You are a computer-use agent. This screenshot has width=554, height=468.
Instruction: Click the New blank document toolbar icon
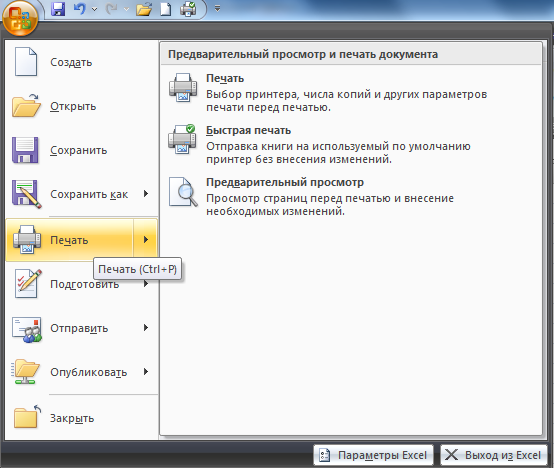click(x=165, y=9)
